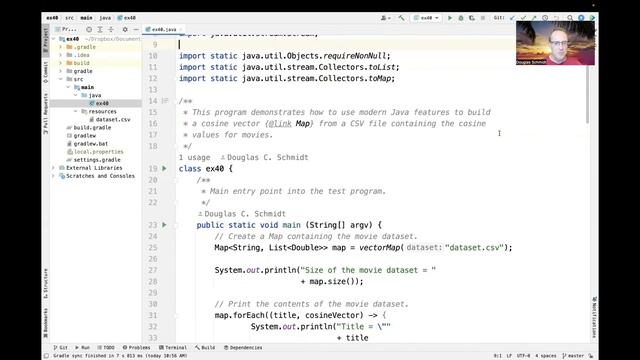Expand the gradle folder in project tree
The width and height of the screenshot is (640, 360).
pos(61,71)
